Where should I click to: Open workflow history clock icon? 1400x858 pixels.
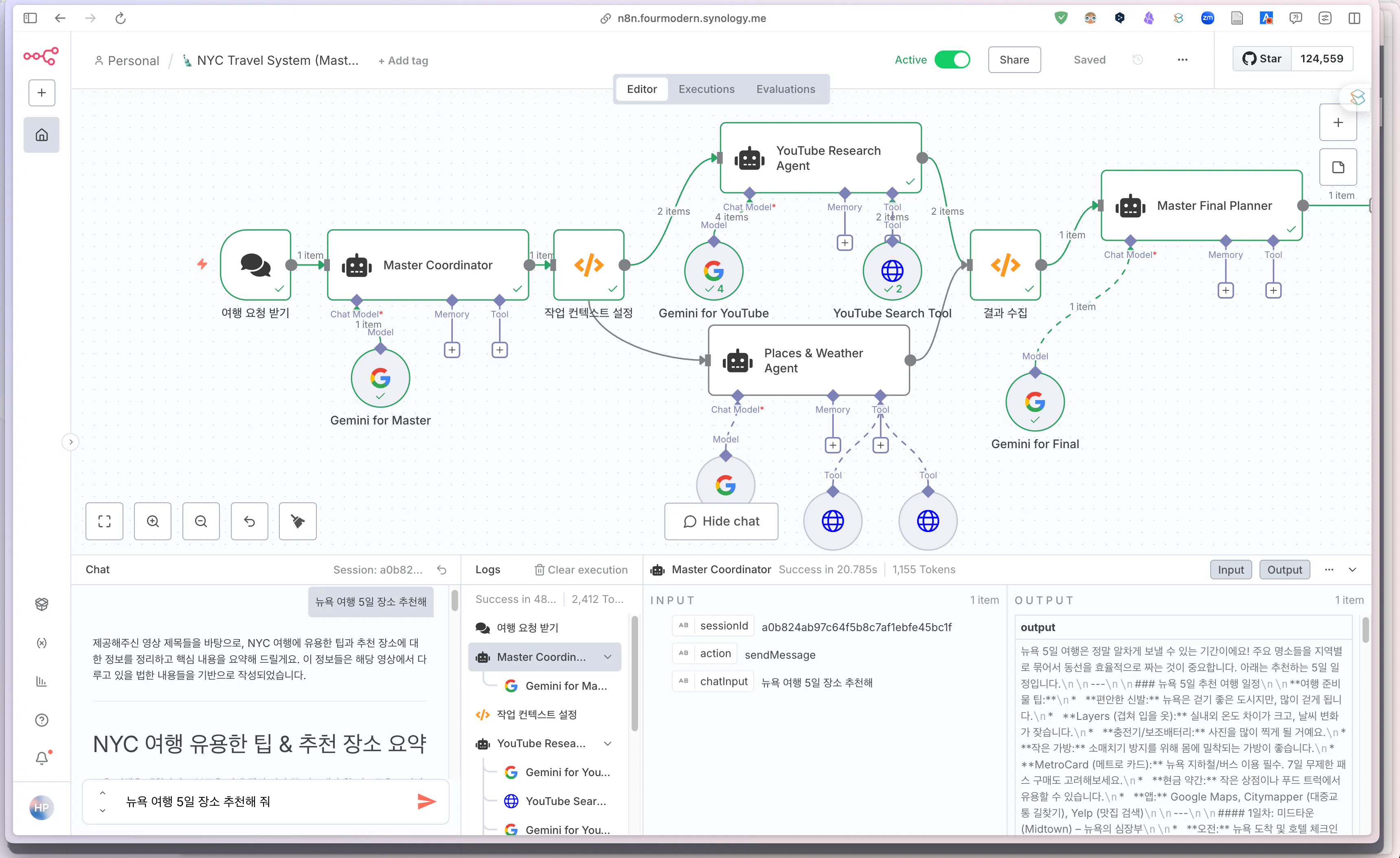pyautogui.click(x=1137, y=60)
